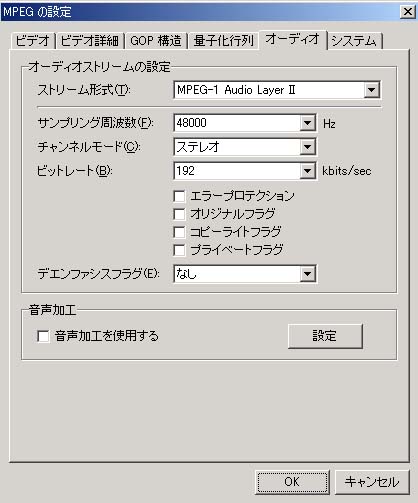Click the オーディオ tab

(x=293, y=39)
